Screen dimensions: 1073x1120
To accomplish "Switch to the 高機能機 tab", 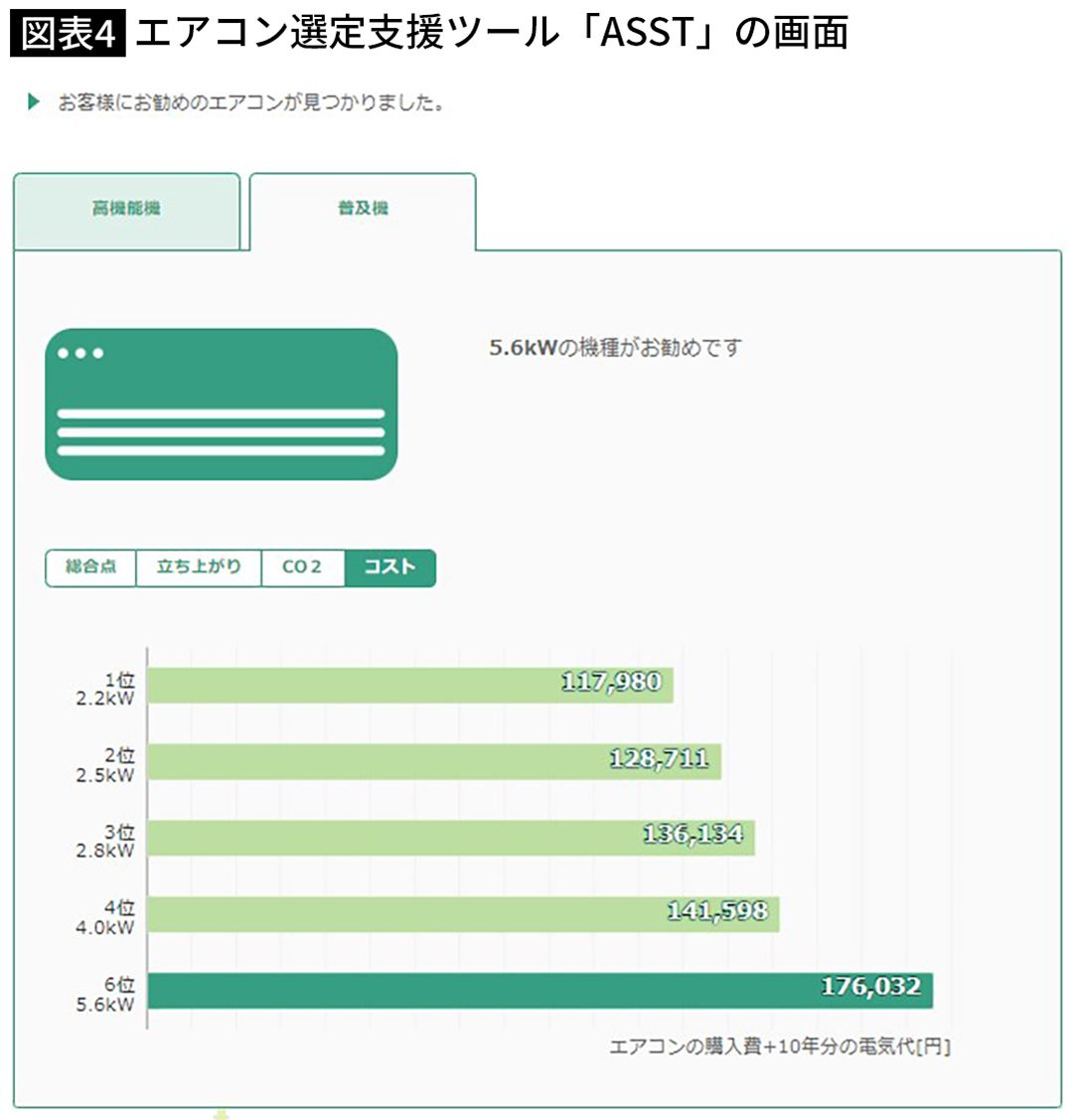I will (x=126, y=210).
